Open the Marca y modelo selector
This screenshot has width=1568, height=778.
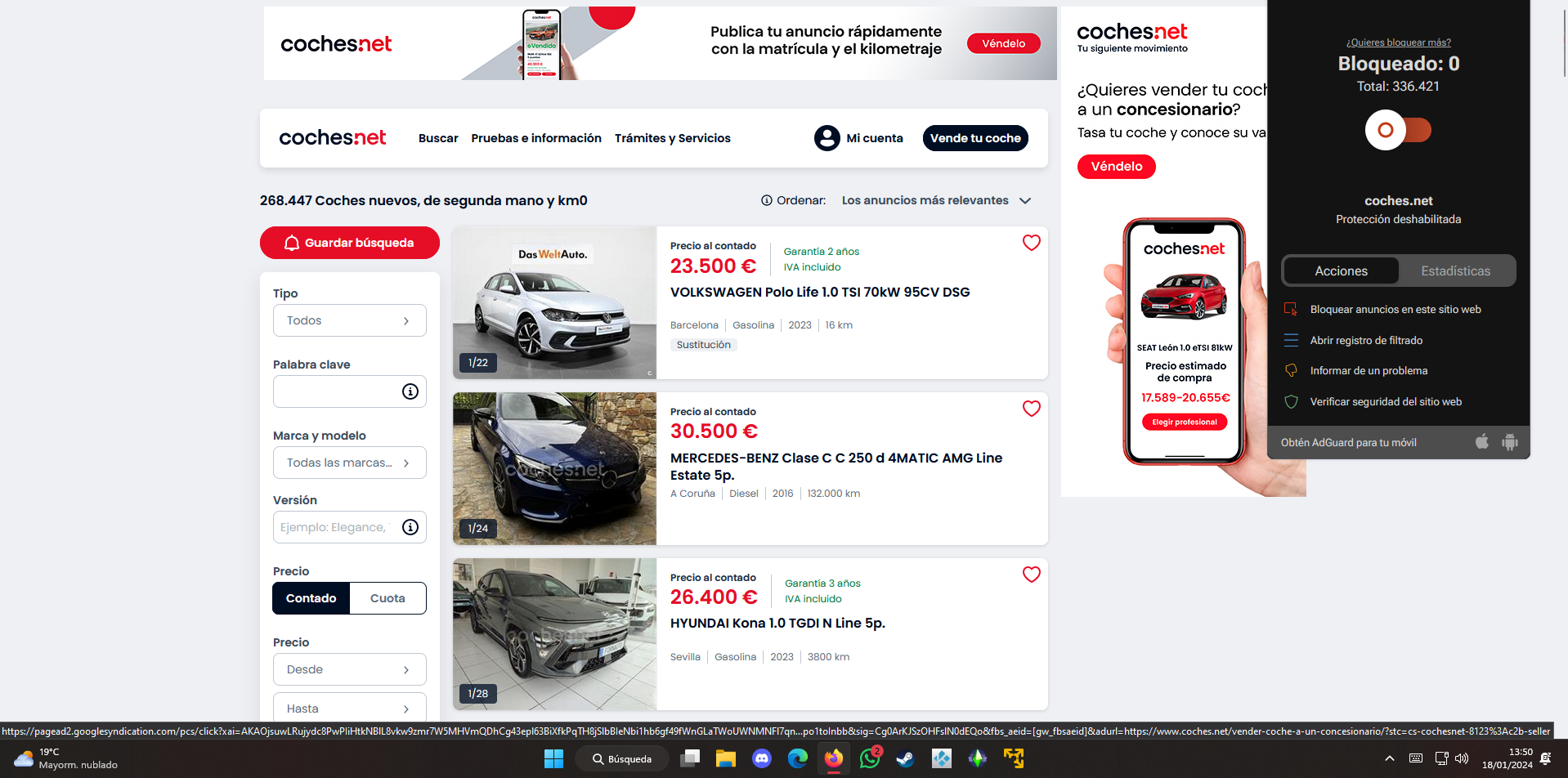point(349,463)
